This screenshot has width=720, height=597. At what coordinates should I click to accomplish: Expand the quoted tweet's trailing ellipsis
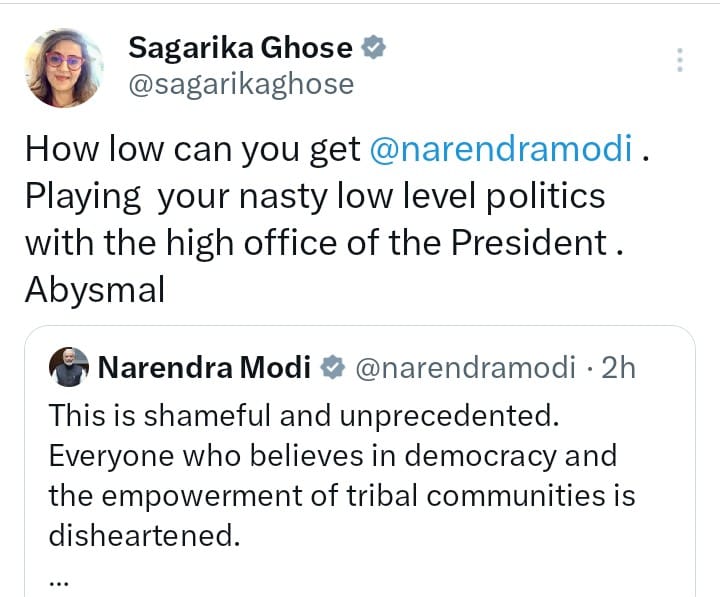click(x=60, y=579)
